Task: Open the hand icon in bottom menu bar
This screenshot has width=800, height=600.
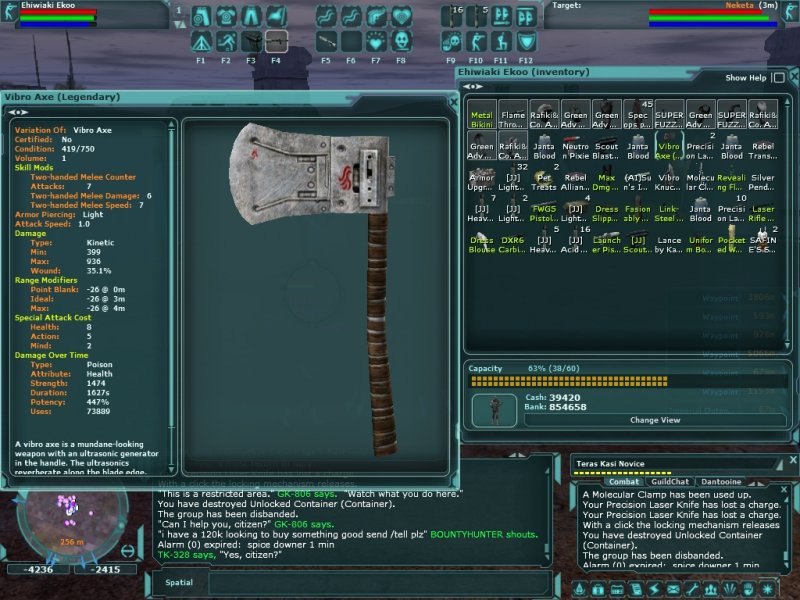Action: click(748, 589)
